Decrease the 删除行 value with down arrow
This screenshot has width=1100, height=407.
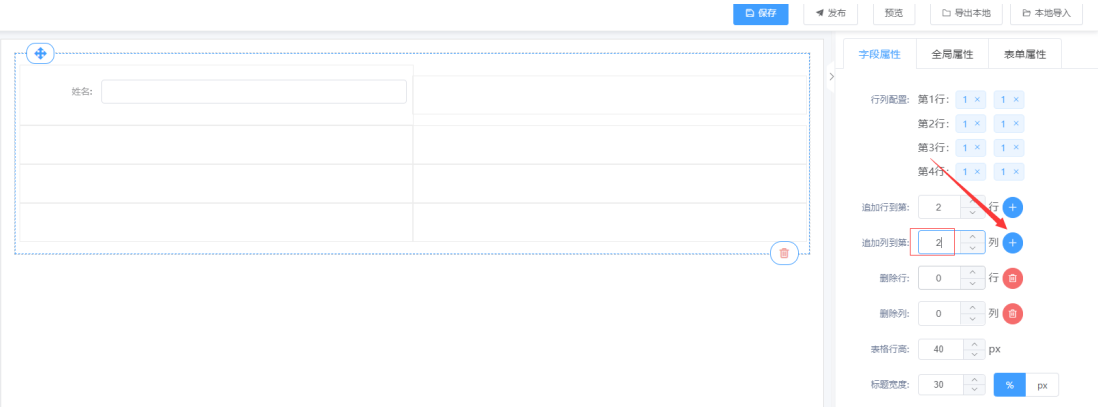tap(972, 283)
